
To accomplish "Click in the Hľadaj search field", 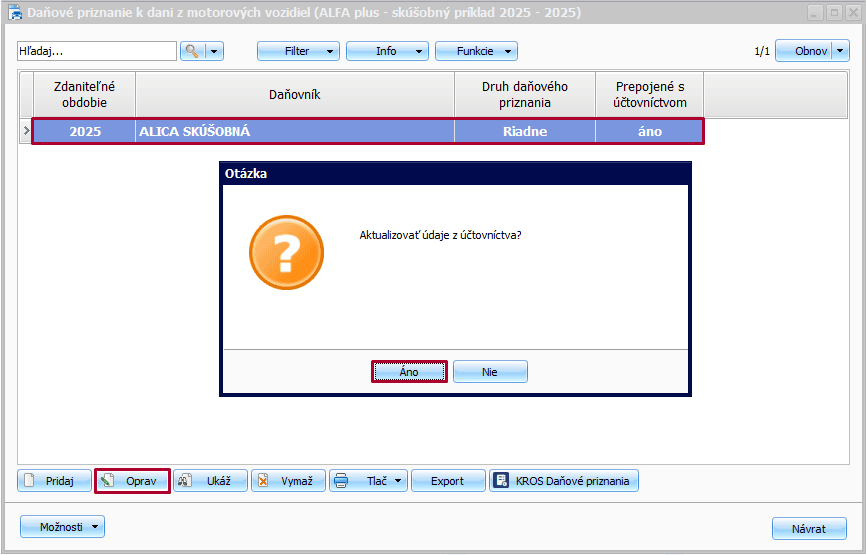I will tap(96, 51).
